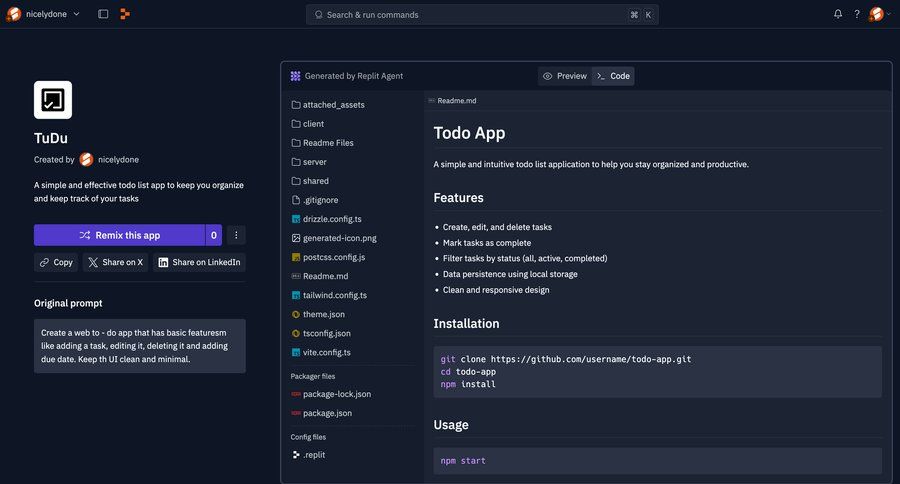Image resolution: width=900 pixels, height=484 pixels.
Task: Open the notifications bell
Action: [x=838, y=14]
